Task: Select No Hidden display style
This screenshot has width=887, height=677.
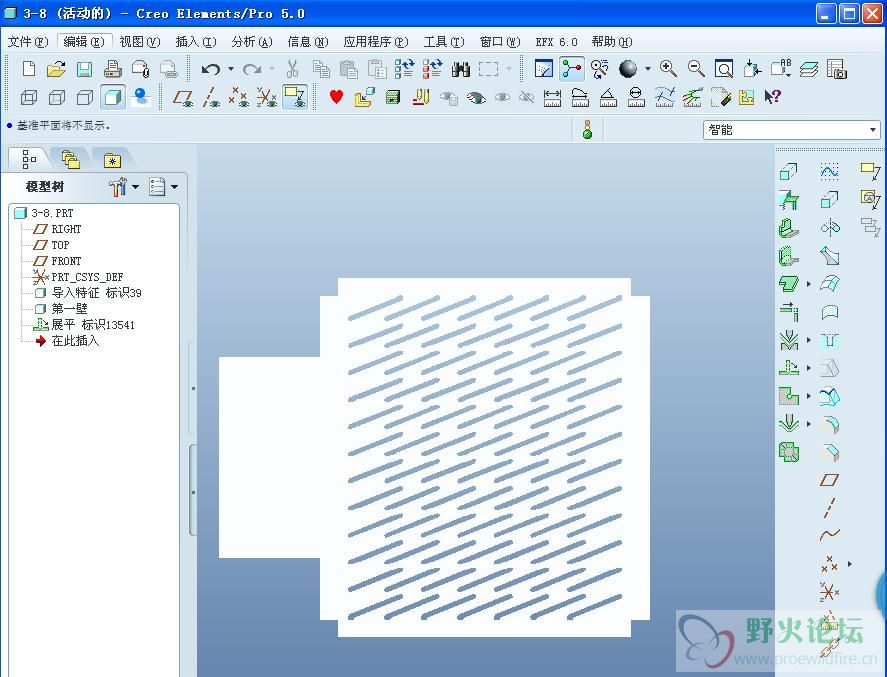Action: click(x=85, y=97)
